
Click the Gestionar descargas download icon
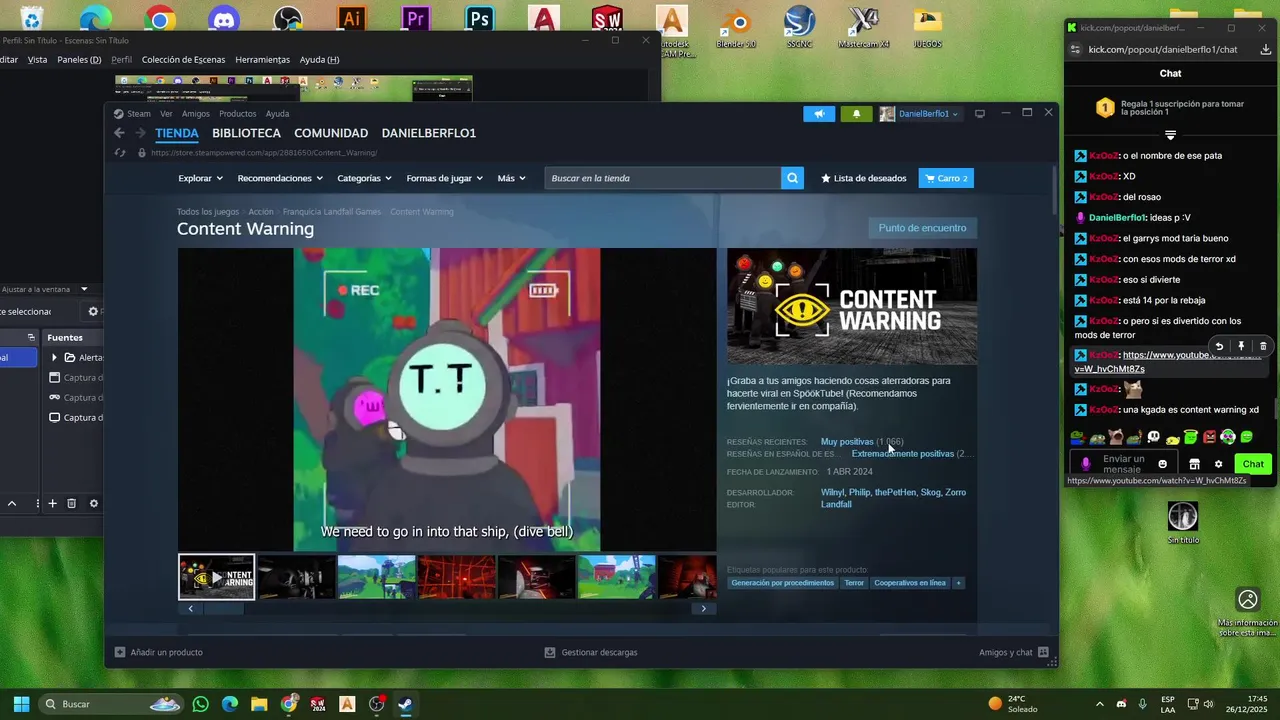550,652
